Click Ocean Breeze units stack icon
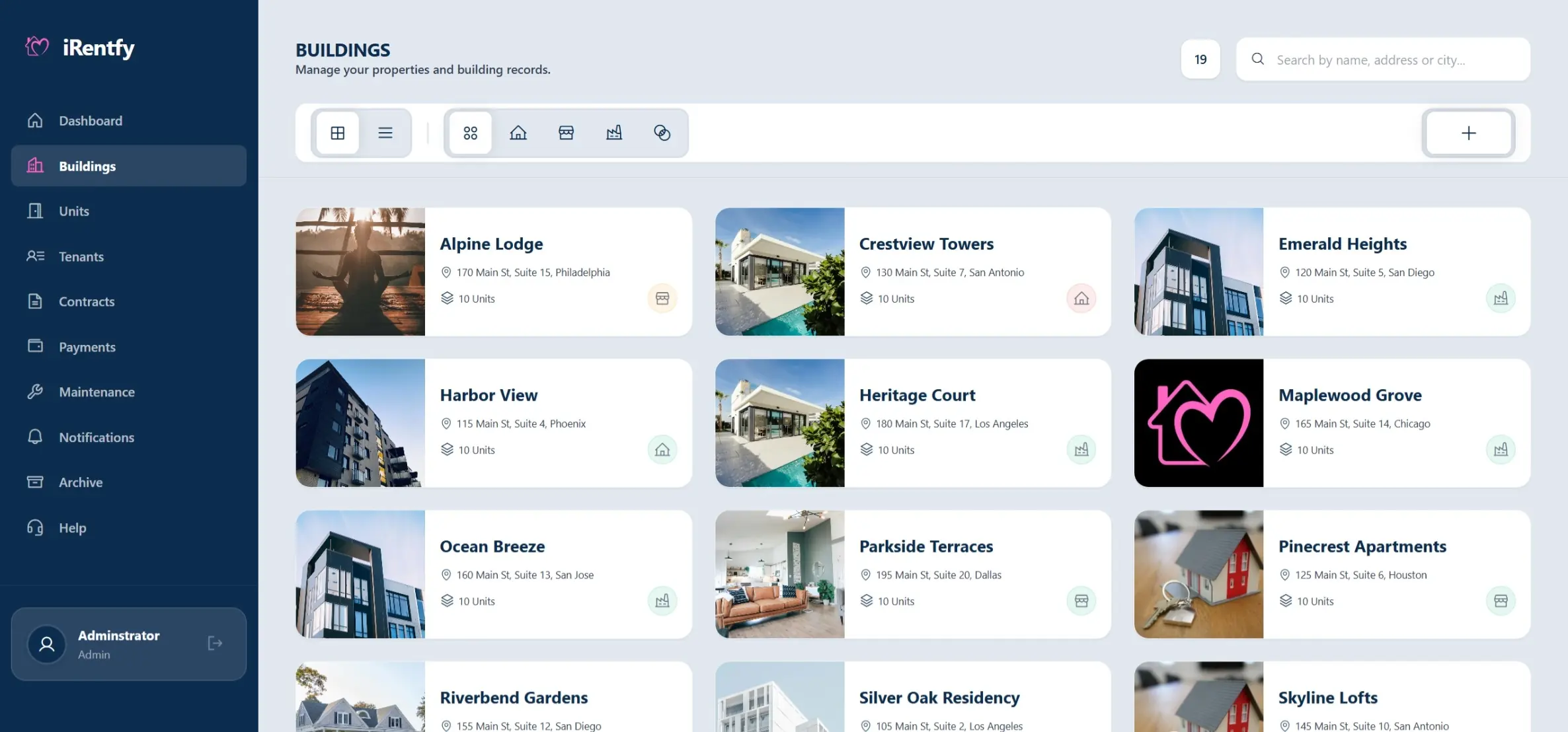Screen dimensions: 1568x732 tap(448, 601)
